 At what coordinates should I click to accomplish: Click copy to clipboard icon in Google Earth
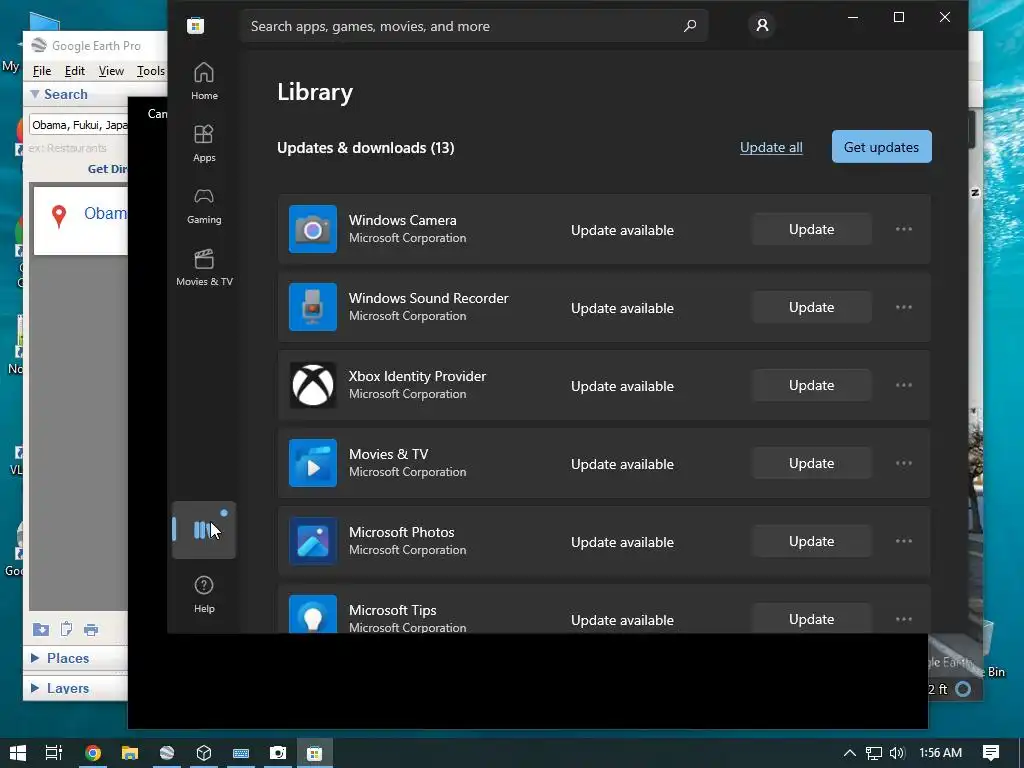click(x=66, y=629)
